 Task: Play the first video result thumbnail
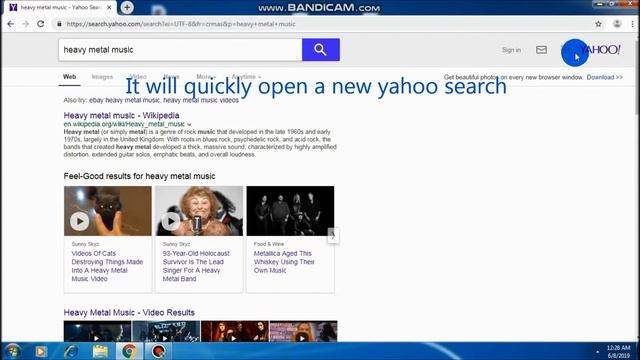tap(97, 331)
